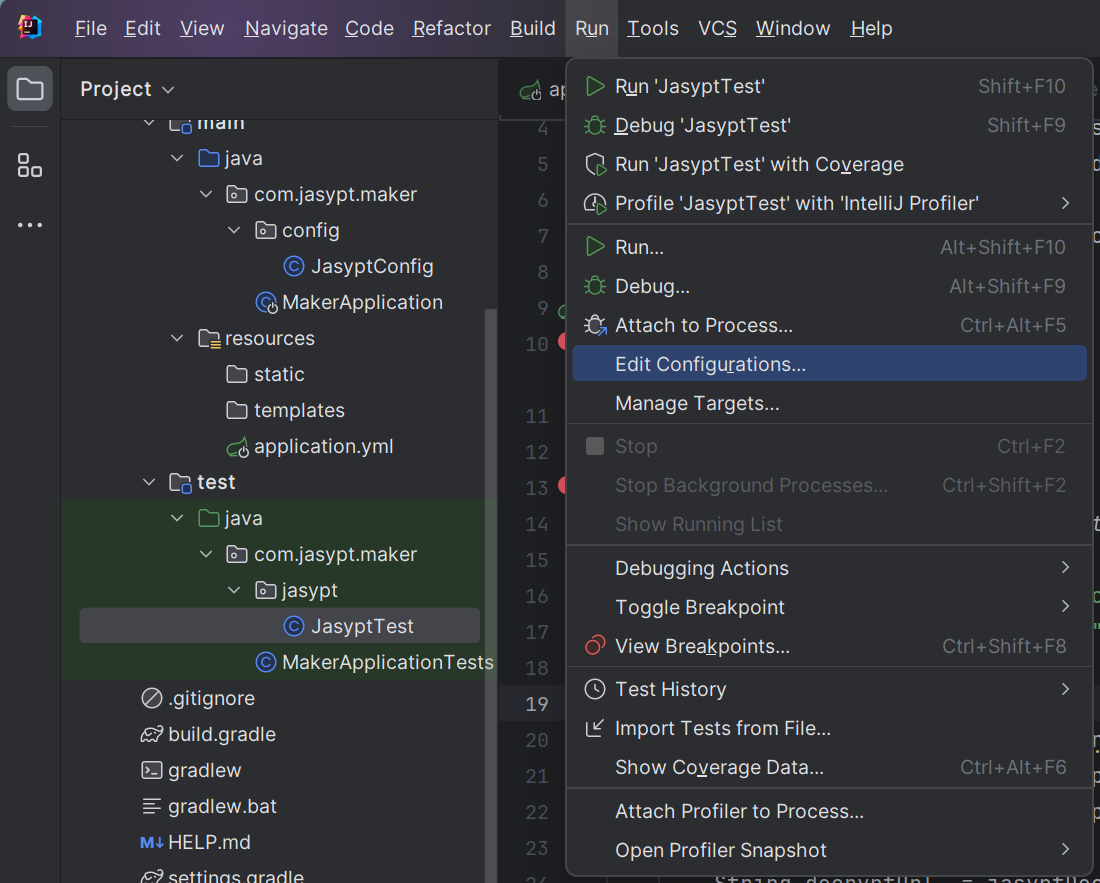Image resolution: width=1100 pixels, height=883 pixels.
Task: Expand the Debugging Actions submenu arrow
Action: click(x=1065, y=567)
